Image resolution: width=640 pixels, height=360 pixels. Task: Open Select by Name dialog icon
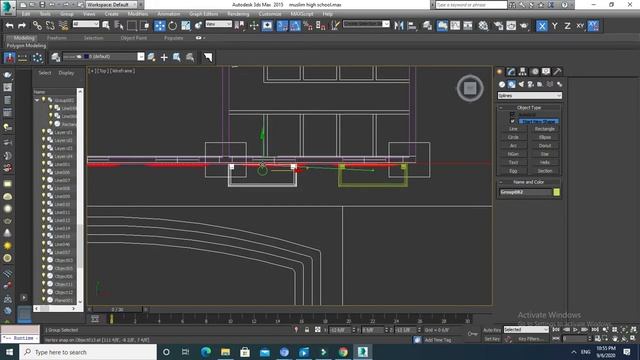click(x=119, y=26)
